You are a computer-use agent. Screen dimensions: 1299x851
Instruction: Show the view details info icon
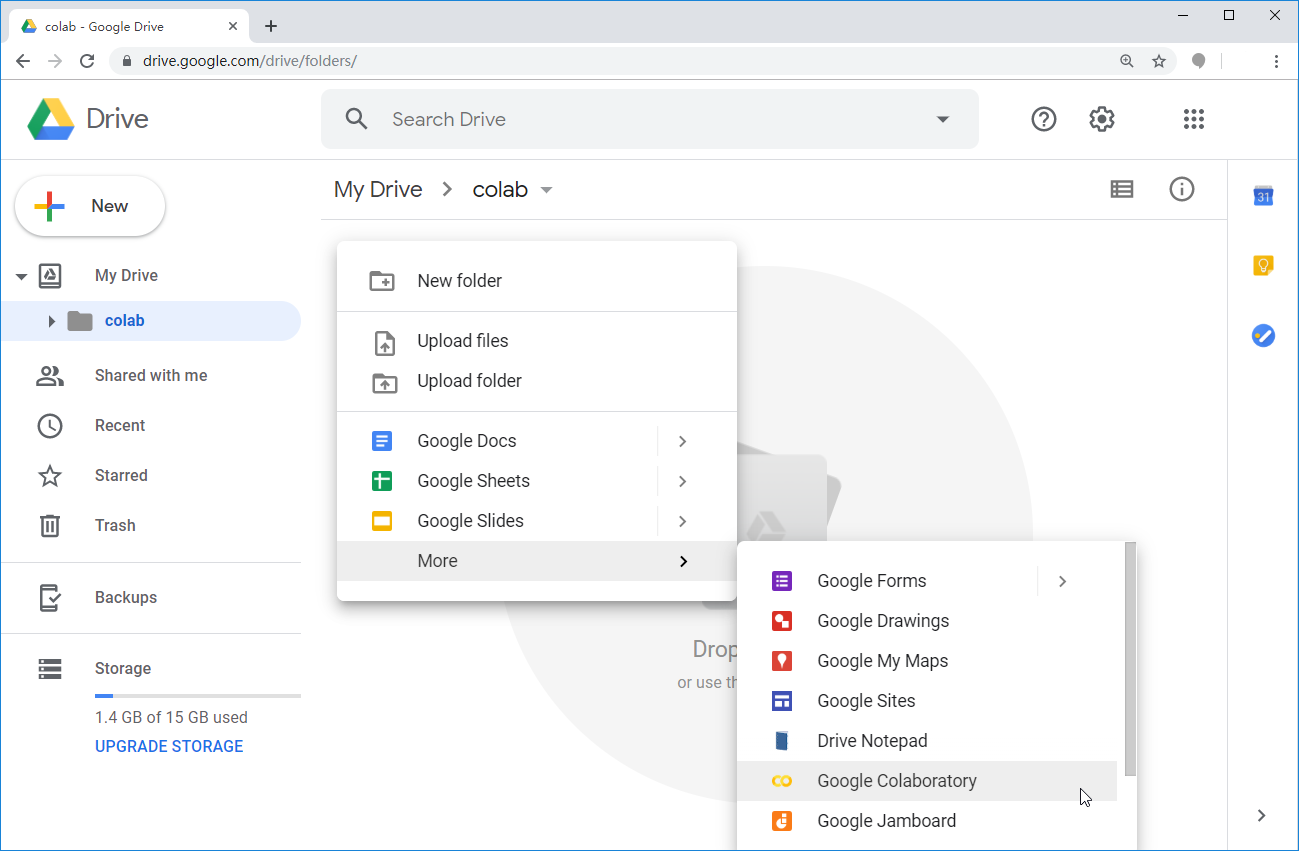coord(1182,189)
